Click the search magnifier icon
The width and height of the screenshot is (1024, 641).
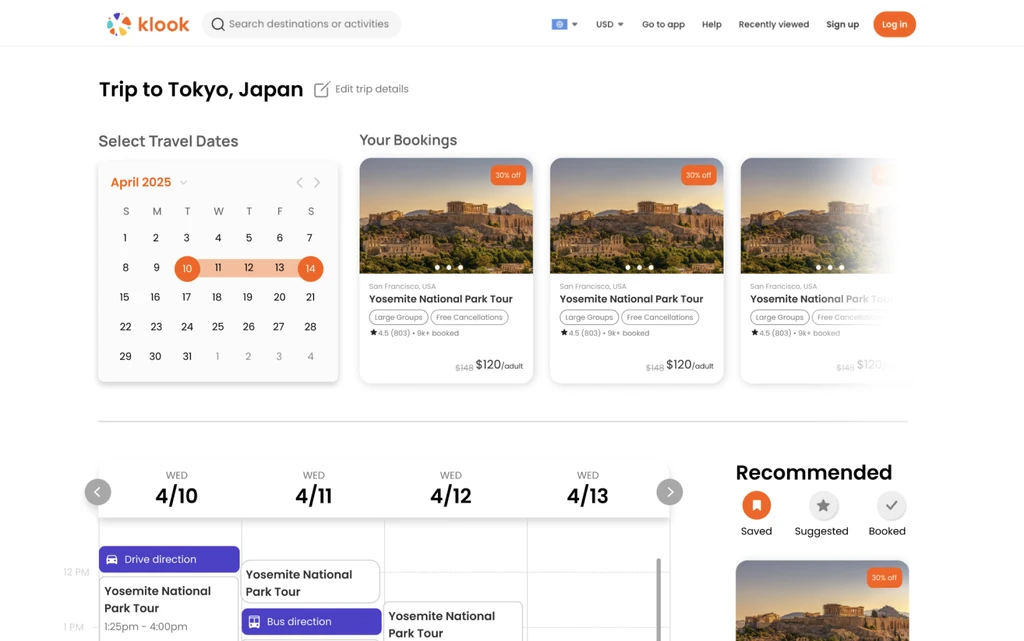pos(218,24)
